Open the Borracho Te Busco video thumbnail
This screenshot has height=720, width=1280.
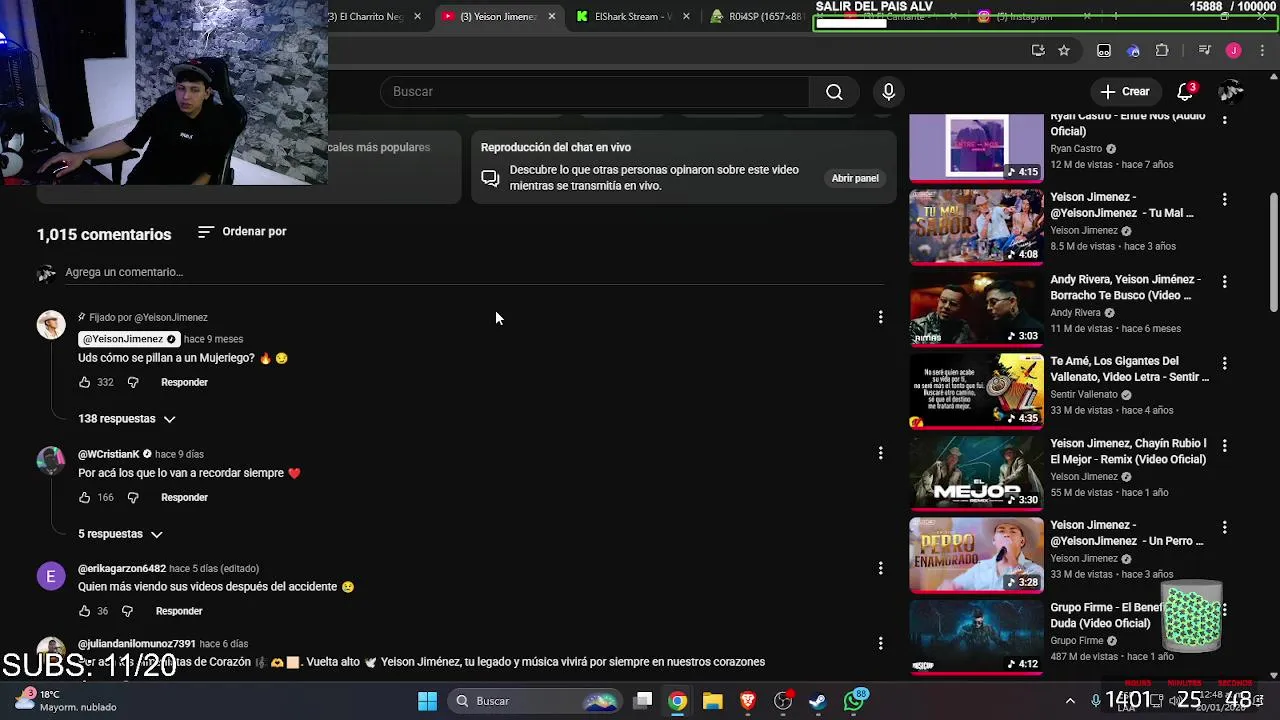[976, 309]
